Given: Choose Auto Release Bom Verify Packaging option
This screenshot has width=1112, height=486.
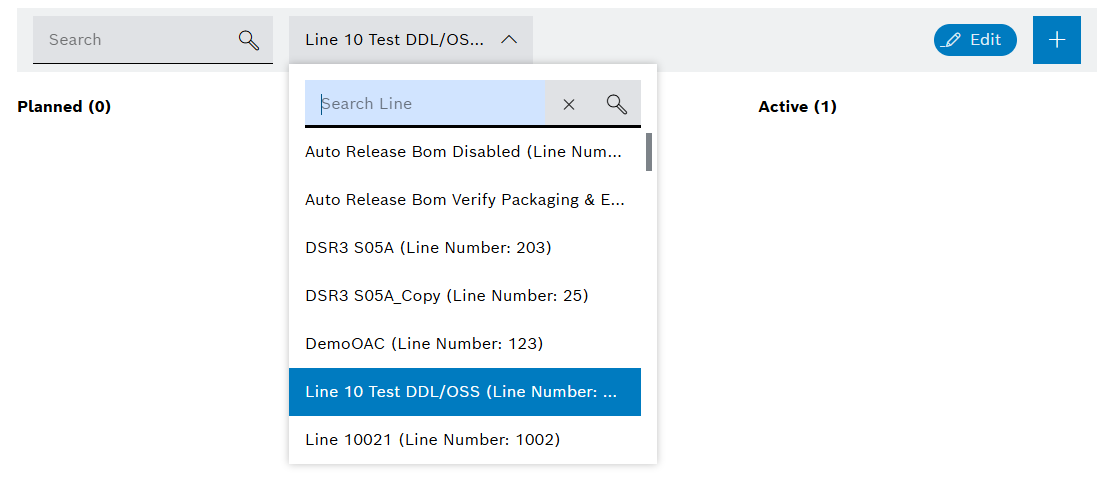Looking at the screenshot, I should (x=463, y=200).
